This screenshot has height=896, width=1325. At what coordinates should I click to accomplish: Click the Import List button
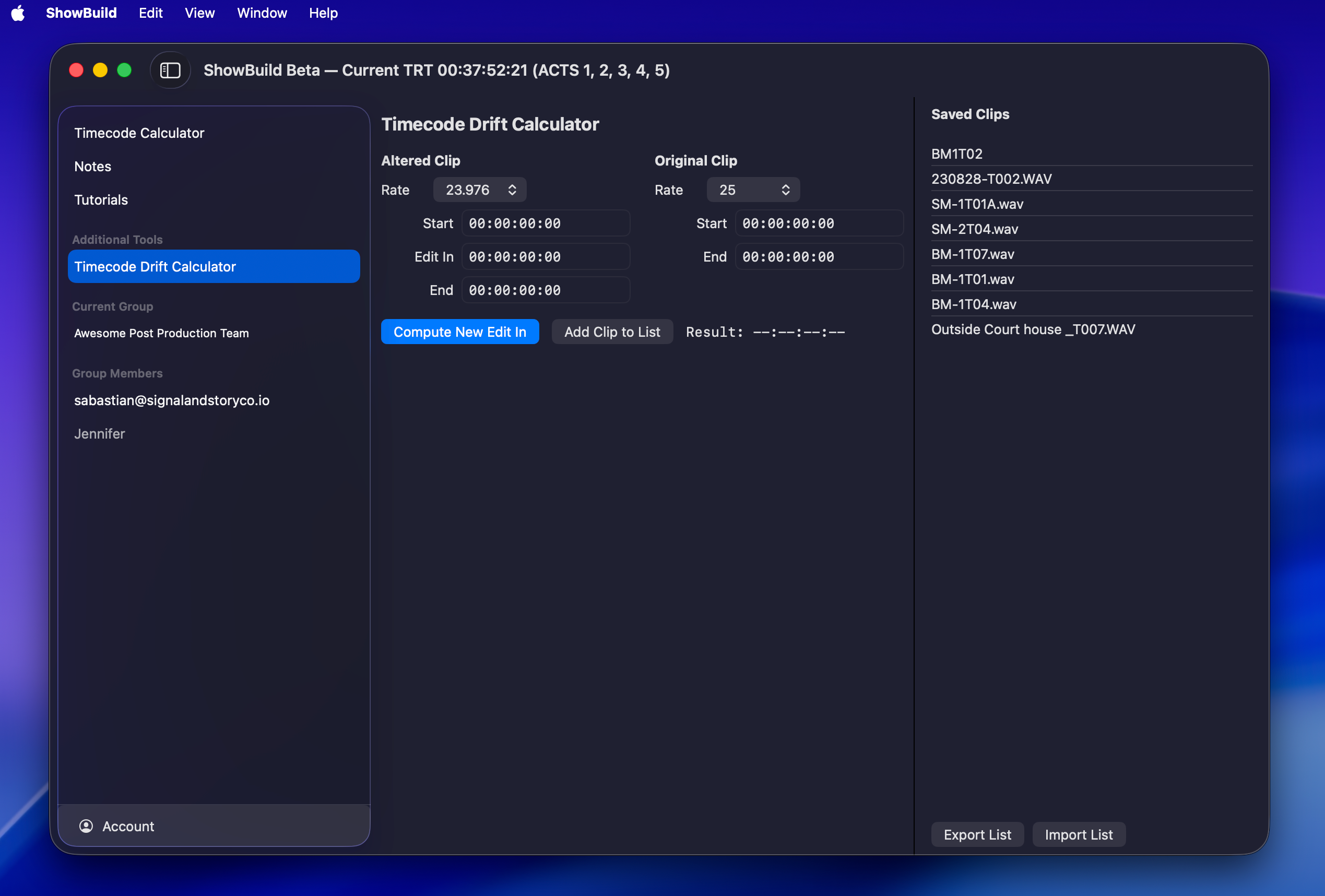coord(1078,834)
